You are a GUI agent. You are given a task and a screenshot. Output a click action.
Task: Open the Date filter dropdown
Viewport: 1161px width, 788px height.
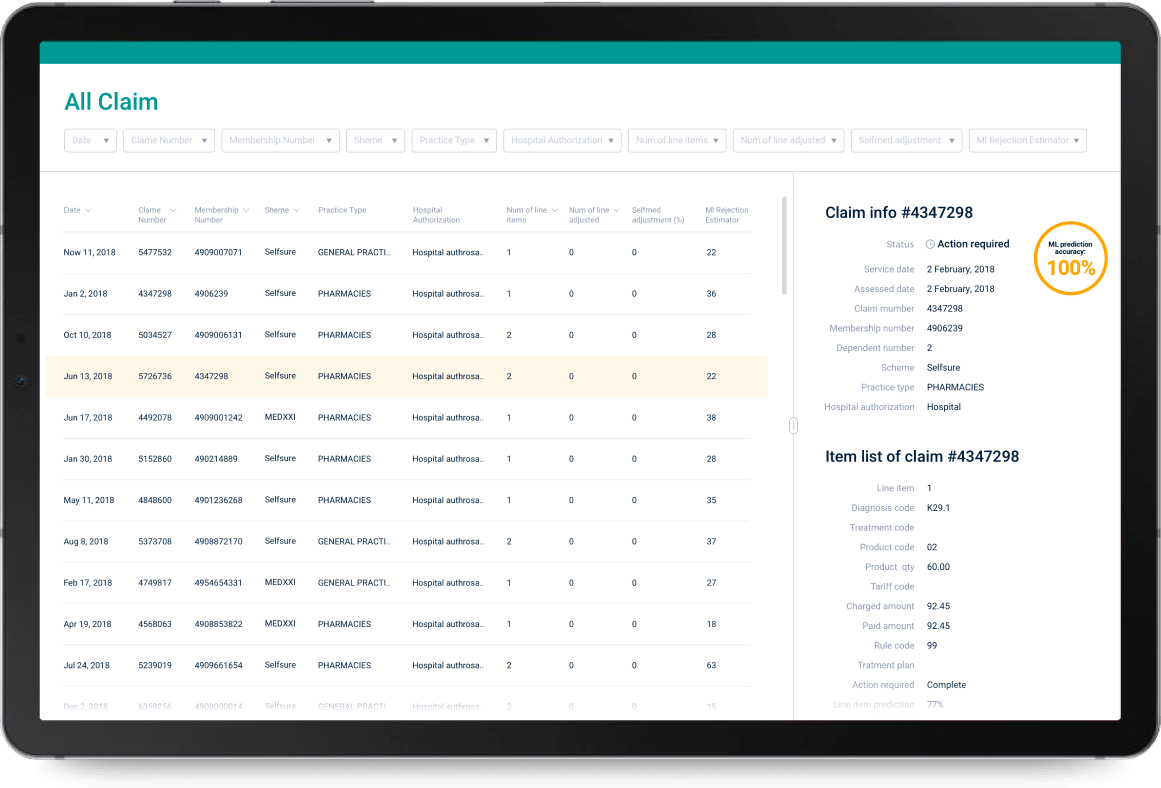(90, 140)
